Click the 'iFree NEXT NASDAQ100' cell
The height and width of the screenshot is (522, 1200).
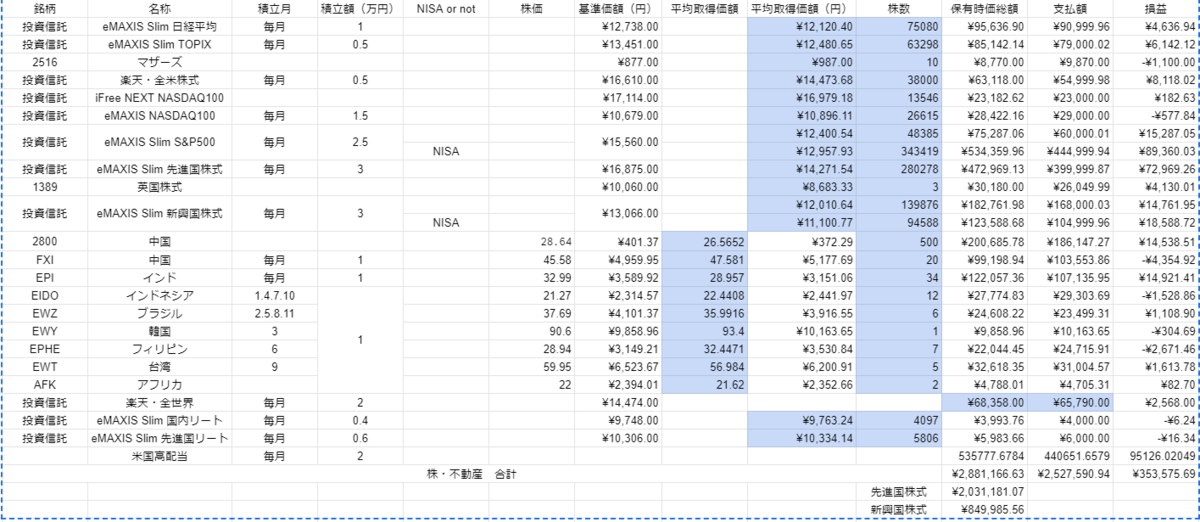click(x=160, y=98)
